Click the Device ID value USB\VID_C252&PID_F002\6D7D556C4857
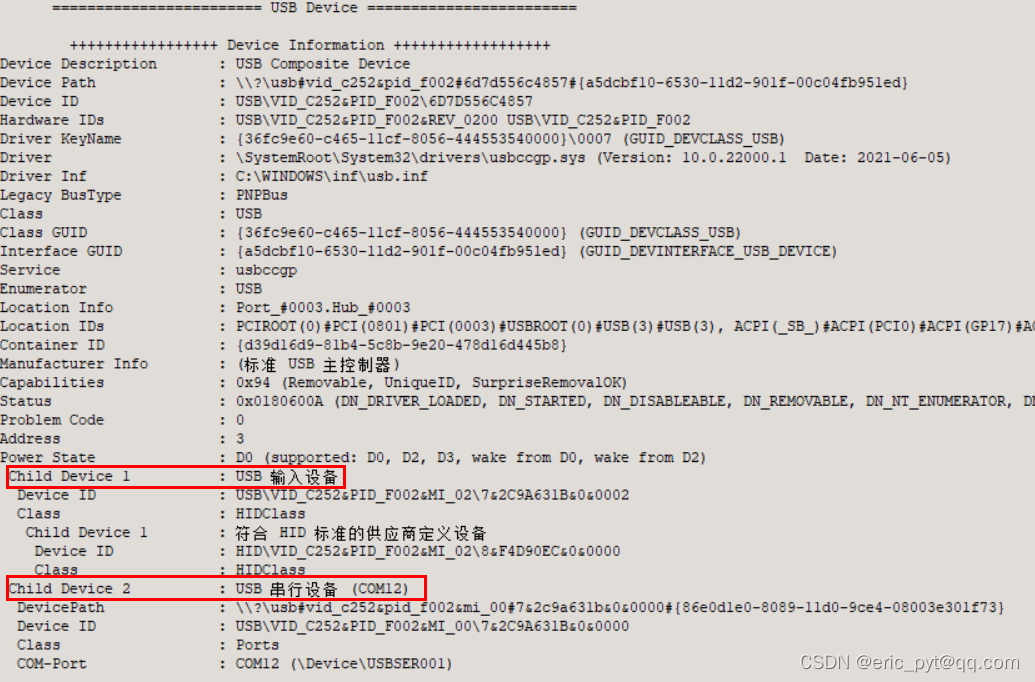Screen dimensions: 1035x682 (384, 102)
